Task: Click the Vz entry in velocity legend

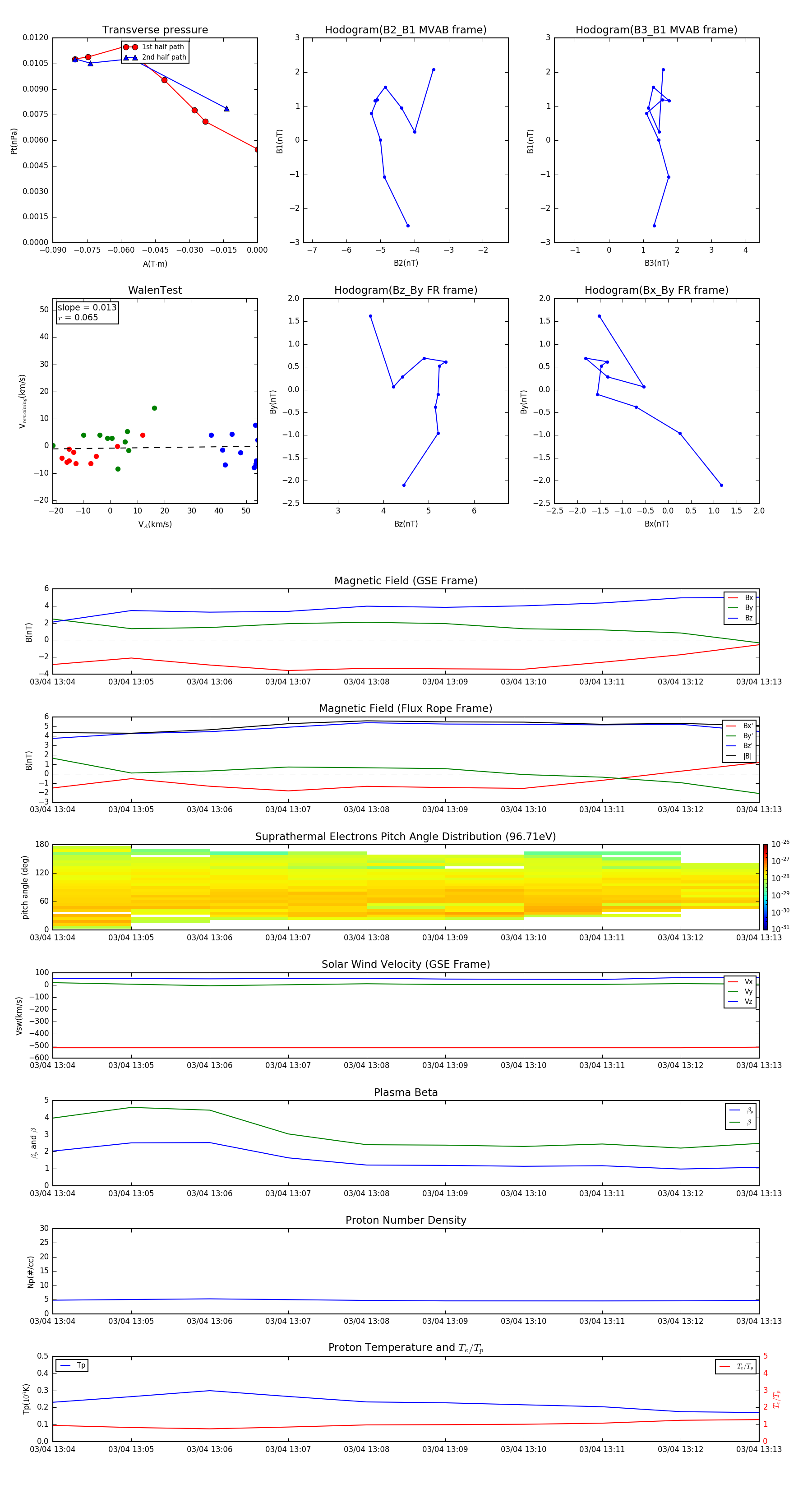Action: (740, 1002)
